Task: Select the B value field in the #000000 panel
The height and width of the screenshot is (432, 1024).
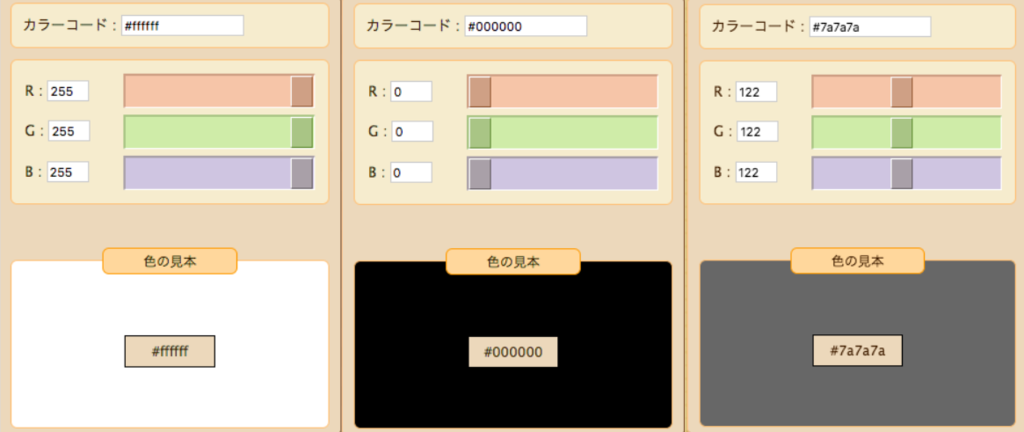Action: [411, 172]
